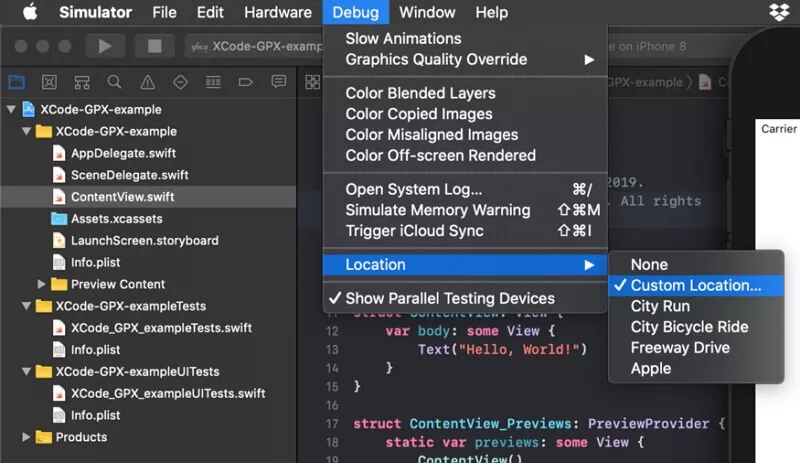
Task: Collapse the XCode-GPX-exampleTests folder
Action: [27, 306]
